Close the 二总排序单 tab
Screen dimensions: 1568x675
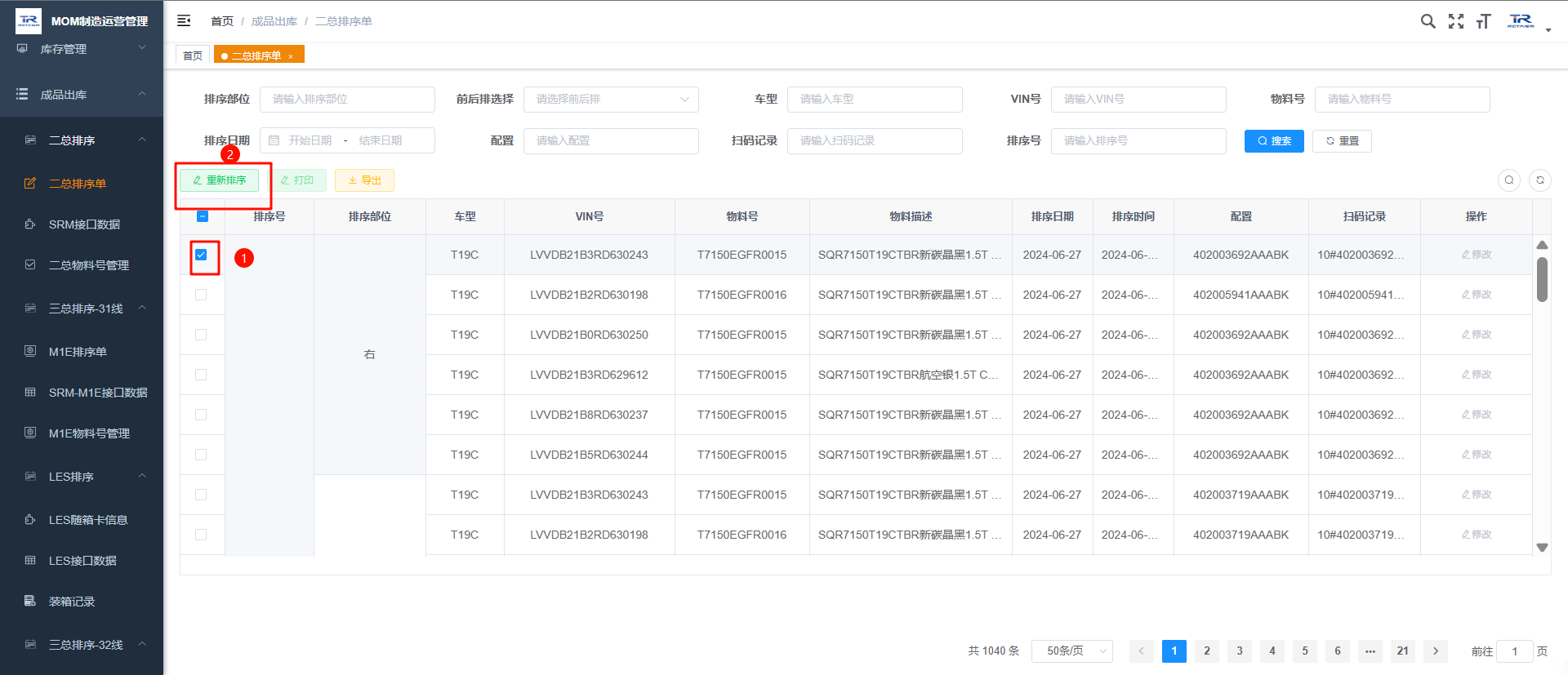(291, 56)
